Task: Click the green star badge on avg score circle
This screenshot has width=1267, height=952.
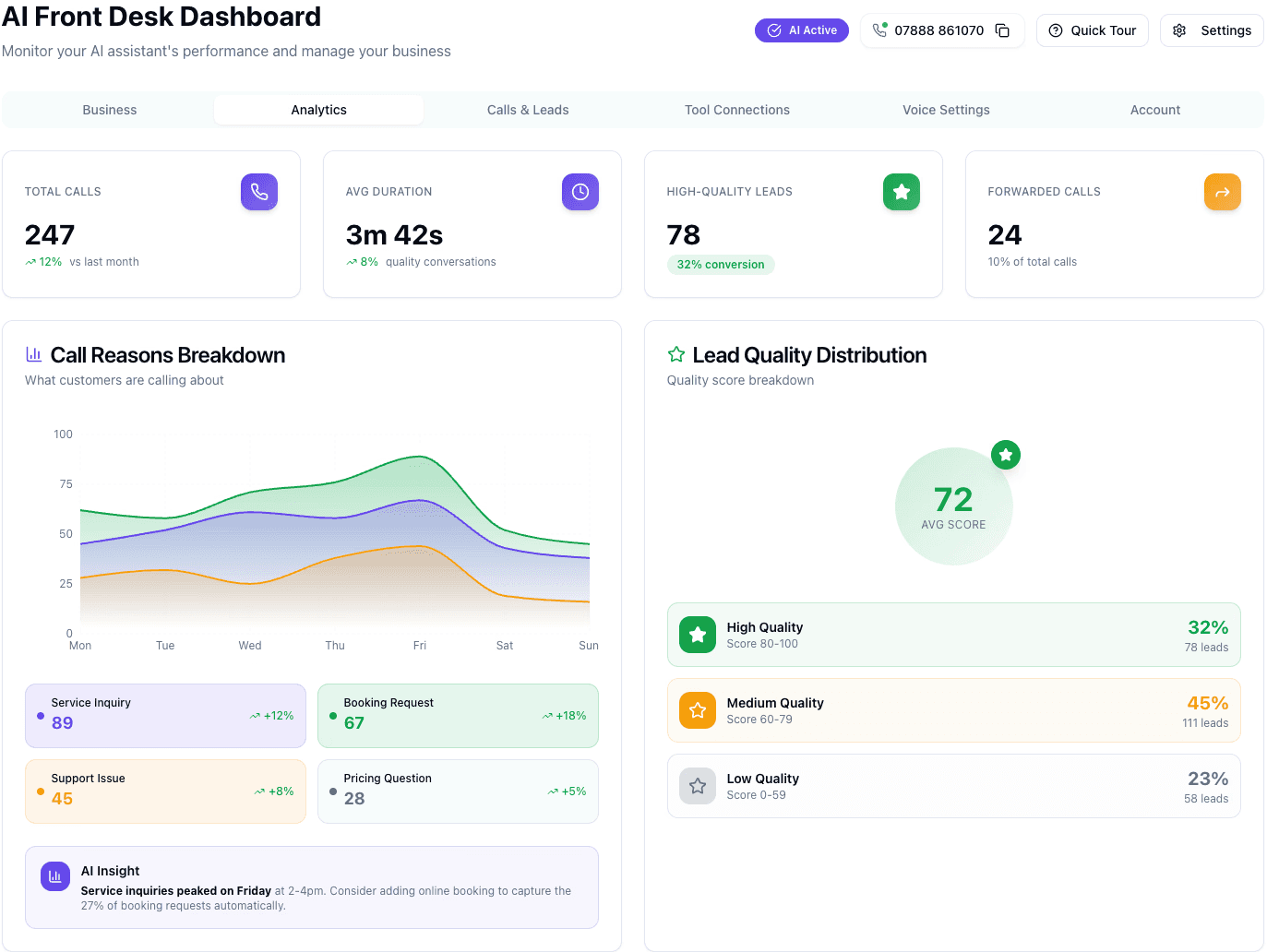Action: pos(1006,455)
